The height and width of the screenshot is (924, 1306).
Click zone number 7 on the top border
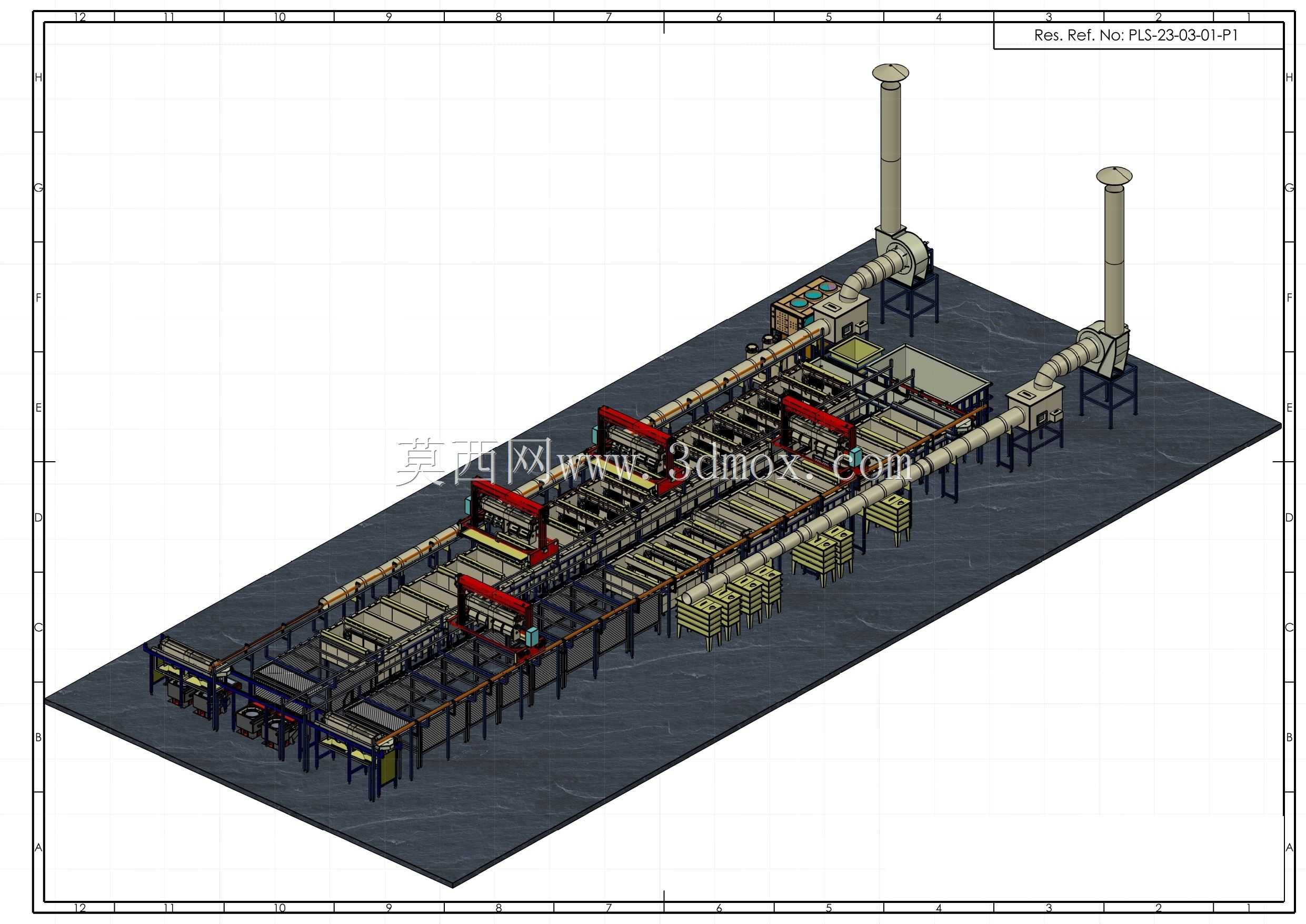point(609,17)
